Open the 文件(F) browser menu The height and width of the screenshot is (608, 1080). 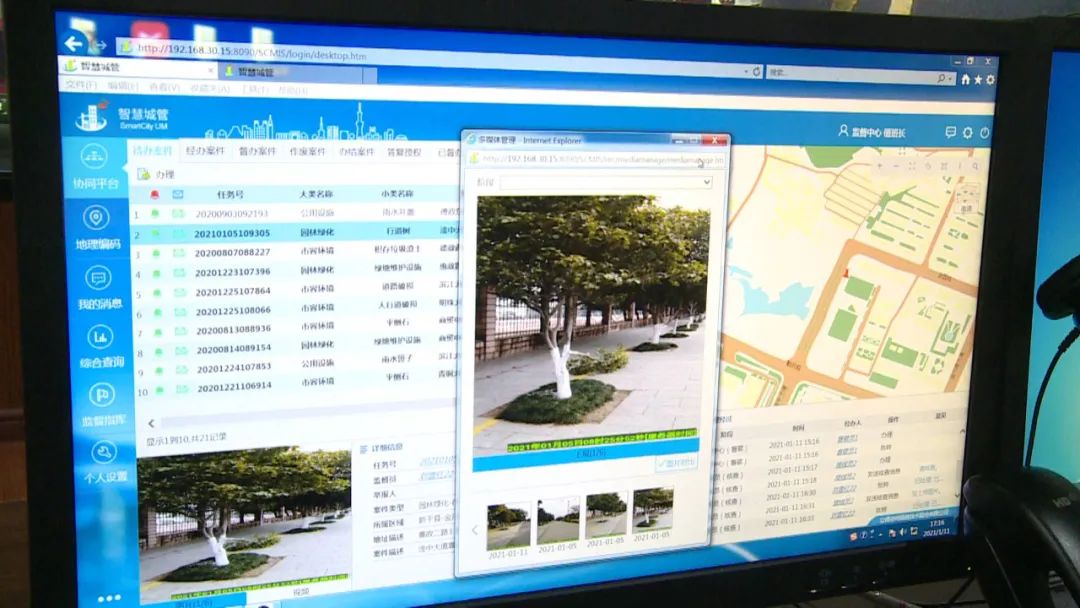[x=81, y=85]
